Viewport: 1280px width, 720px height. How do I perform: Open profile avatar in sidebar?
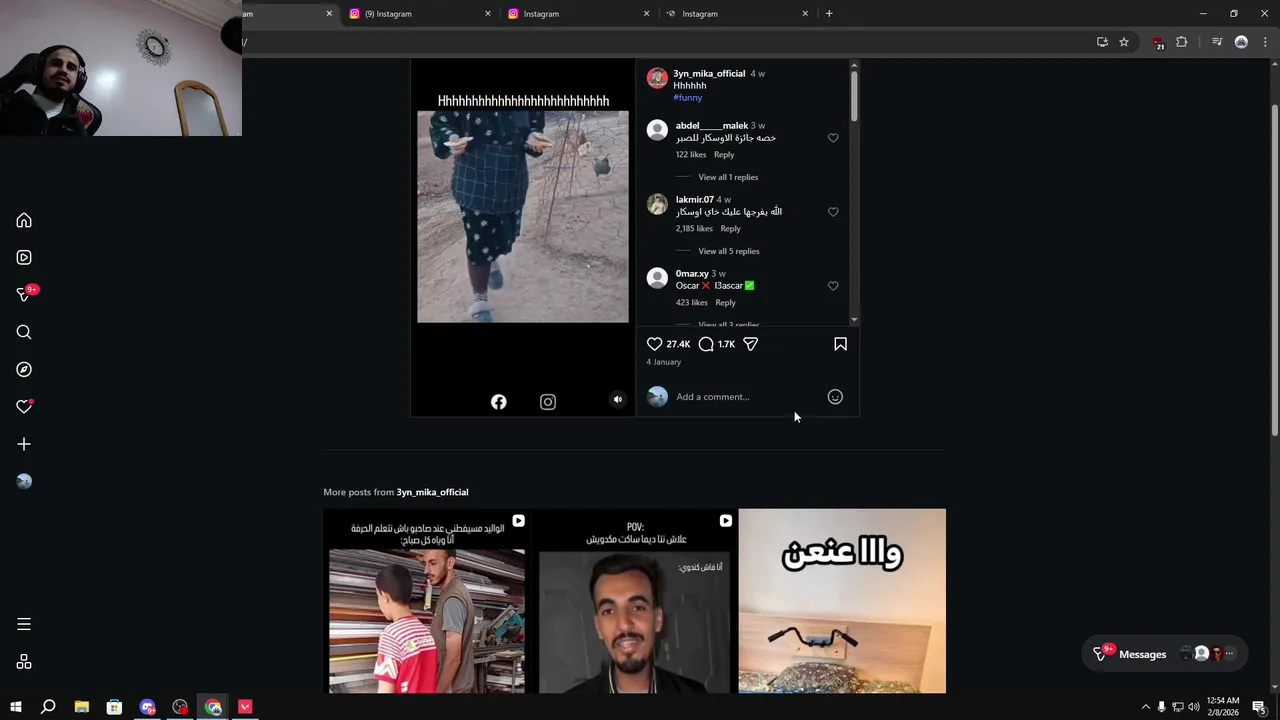[x=24, y=481]
